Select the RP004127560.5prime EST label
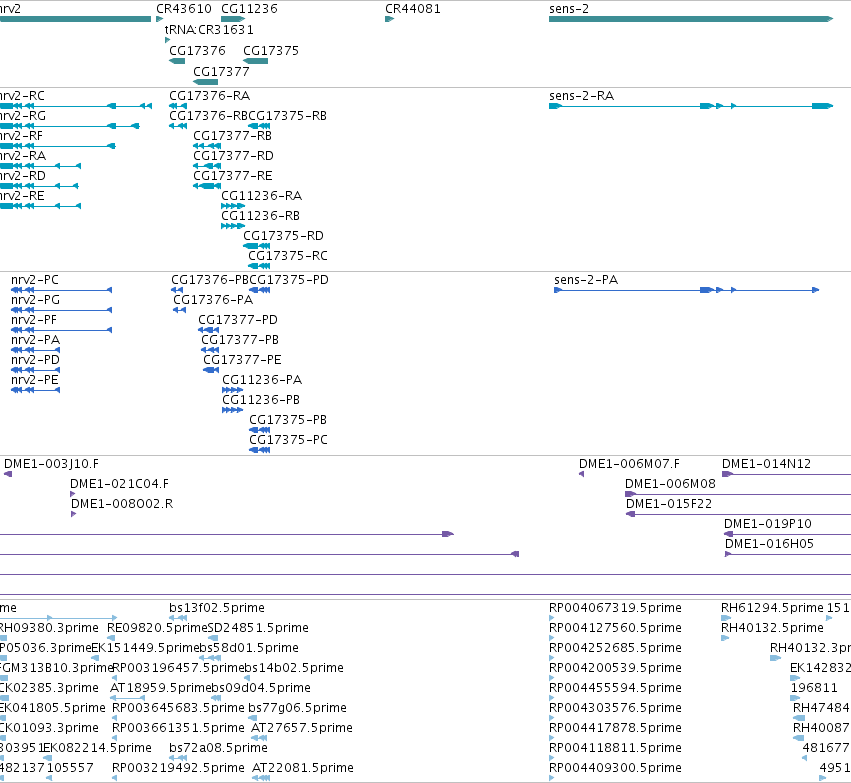 615,628
